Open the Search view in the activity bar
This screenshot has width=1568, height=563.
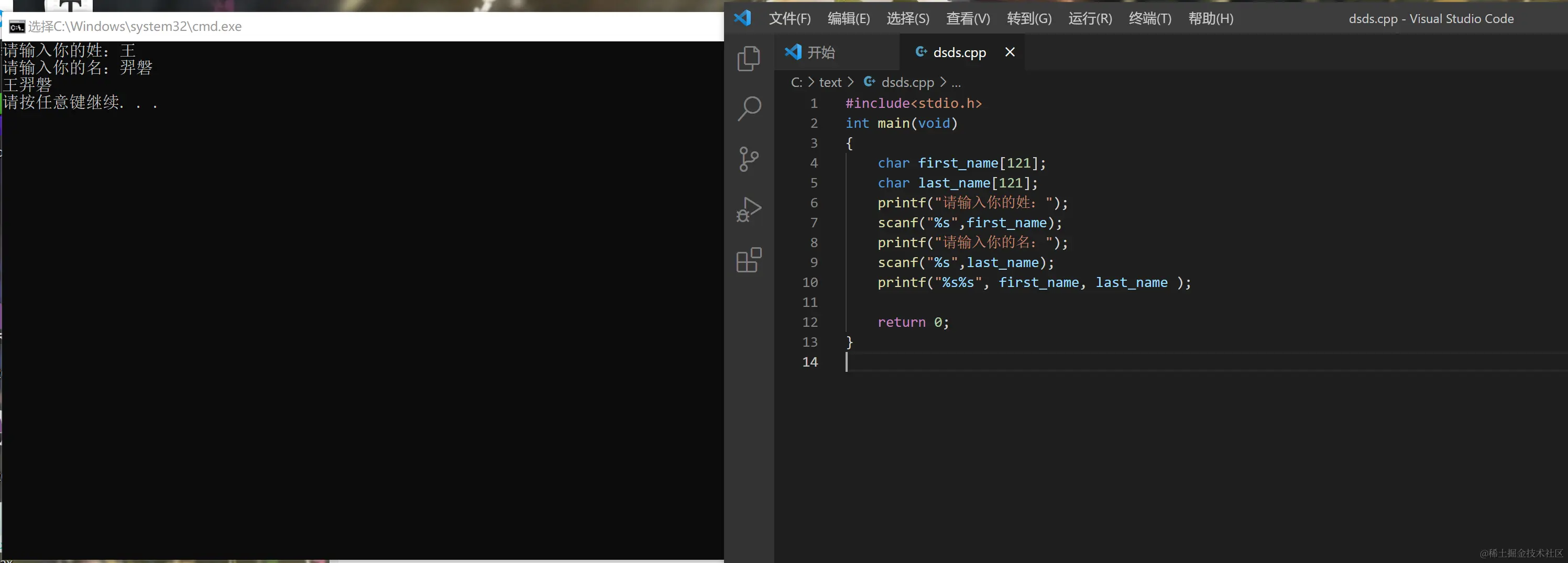click(x=749, y=109)
